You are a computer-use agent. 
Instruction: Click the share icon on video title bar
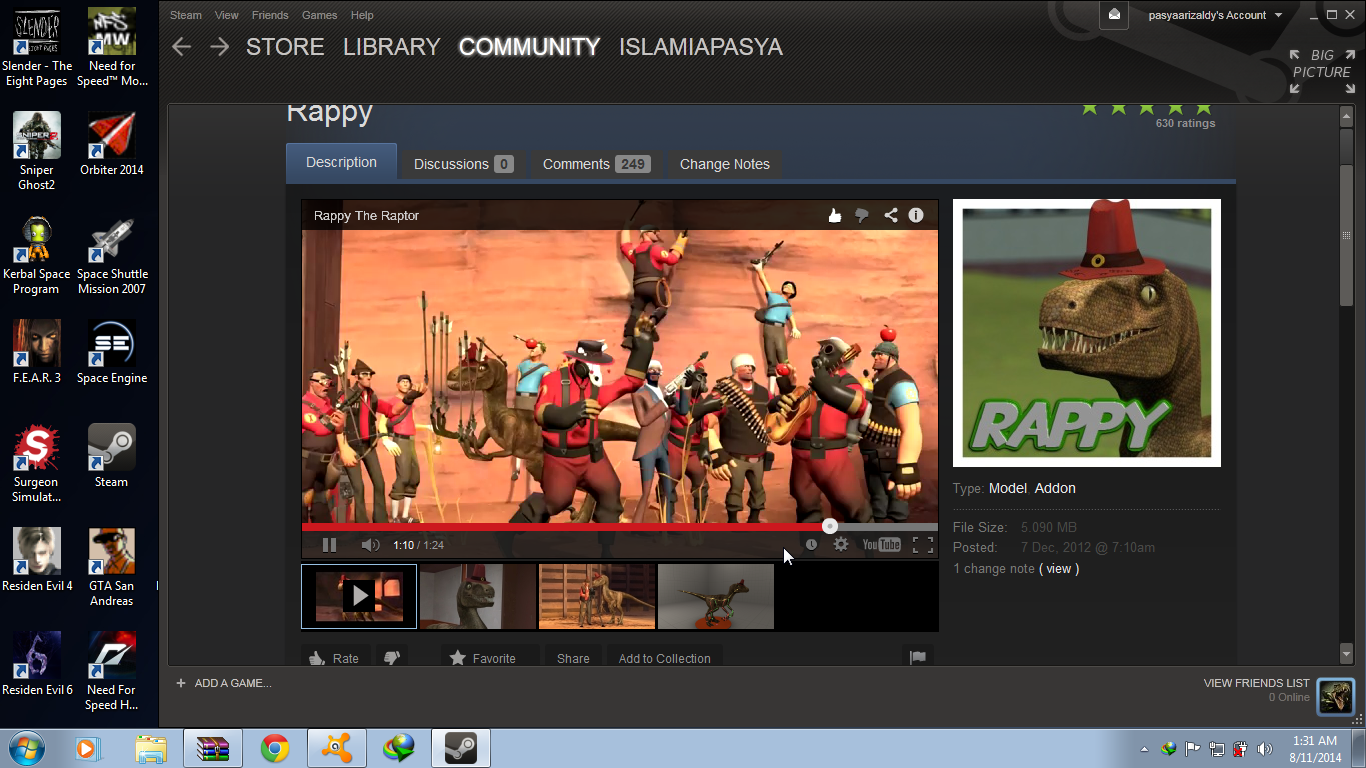[890, 215]
